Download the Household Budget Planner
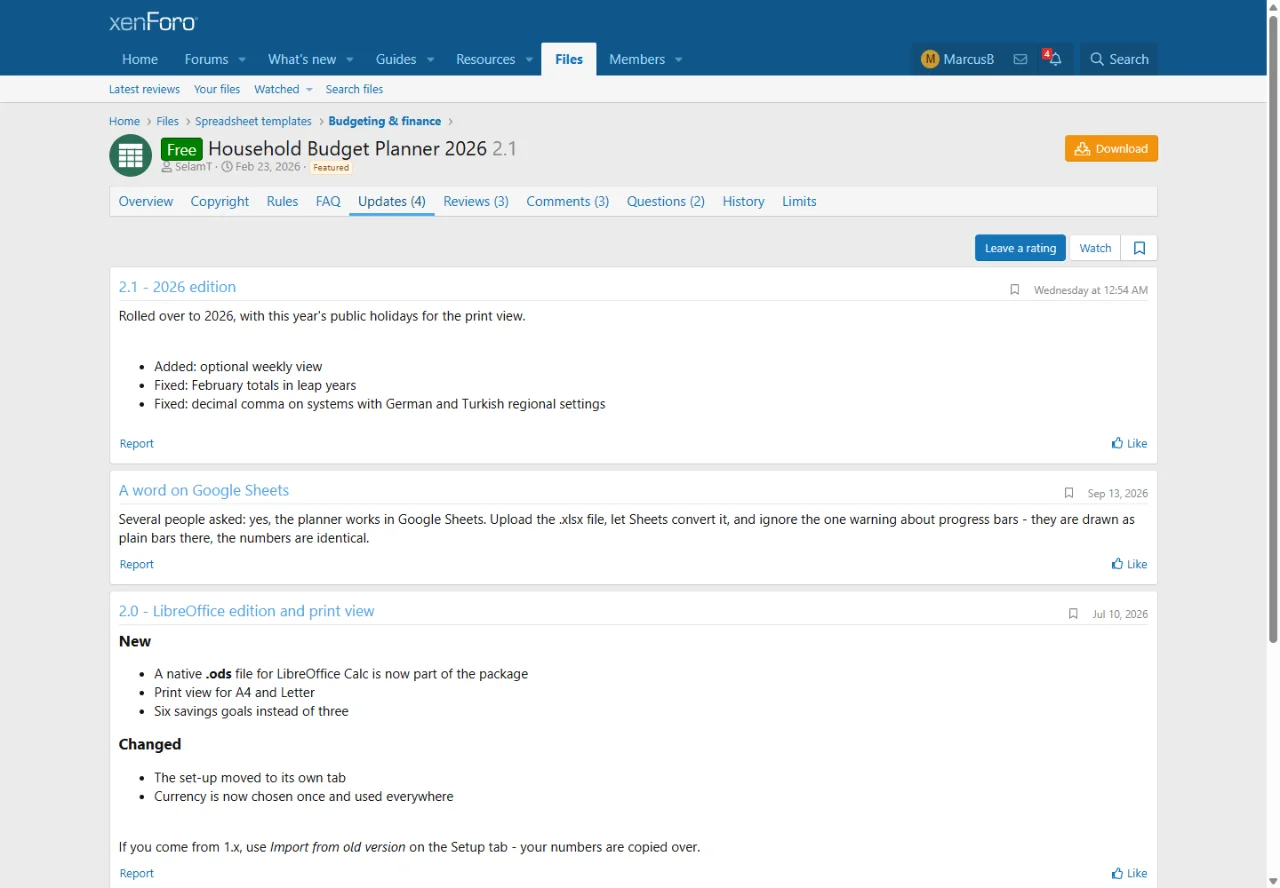This screenshot has height=888, width=1280. click(x=1111, y=148)
